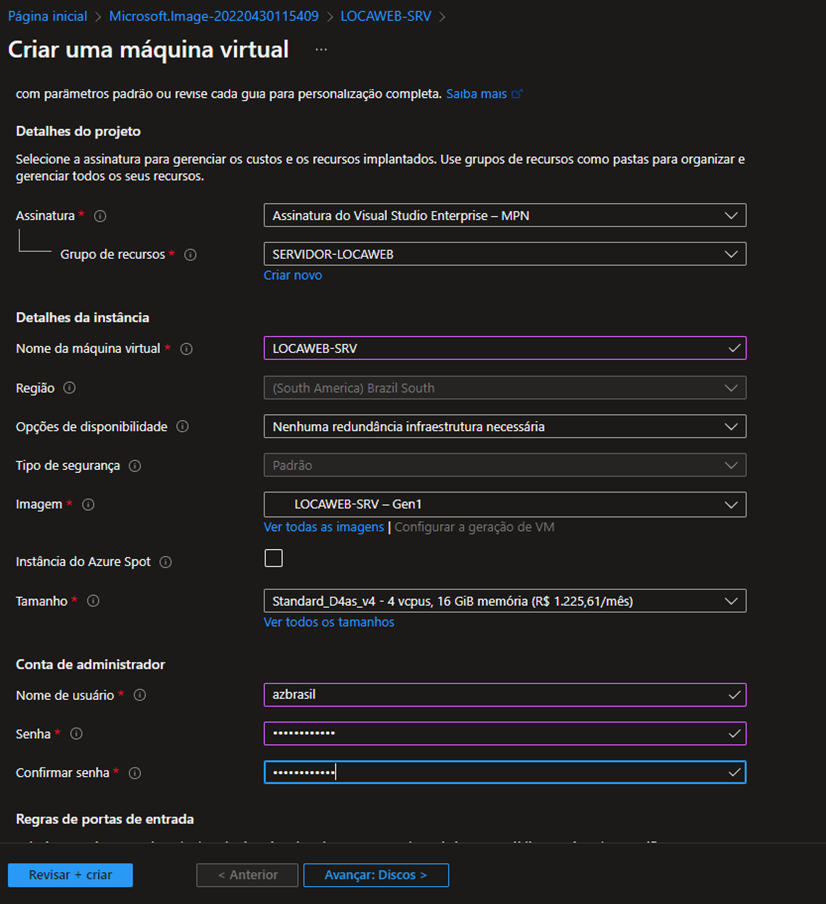This screenshot has height=904, width=826.
Task: Click the Revisar + criar button
Action: click(70, 875)
